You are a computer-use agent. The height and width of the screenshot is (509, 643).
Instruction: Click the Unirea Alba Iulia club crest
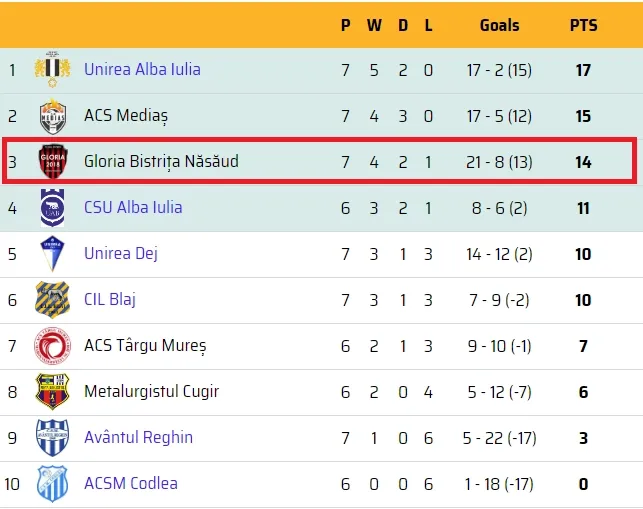point(52,69)
